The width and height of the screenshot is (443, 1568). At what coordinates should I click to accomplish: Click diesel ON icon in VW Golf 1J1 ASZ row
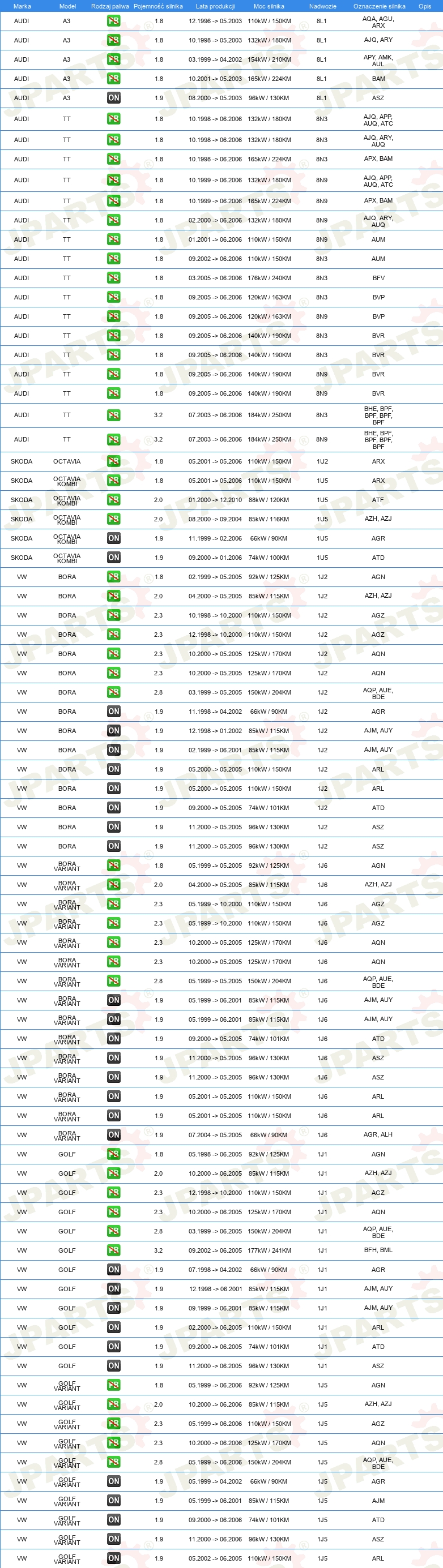(113, 1366)
